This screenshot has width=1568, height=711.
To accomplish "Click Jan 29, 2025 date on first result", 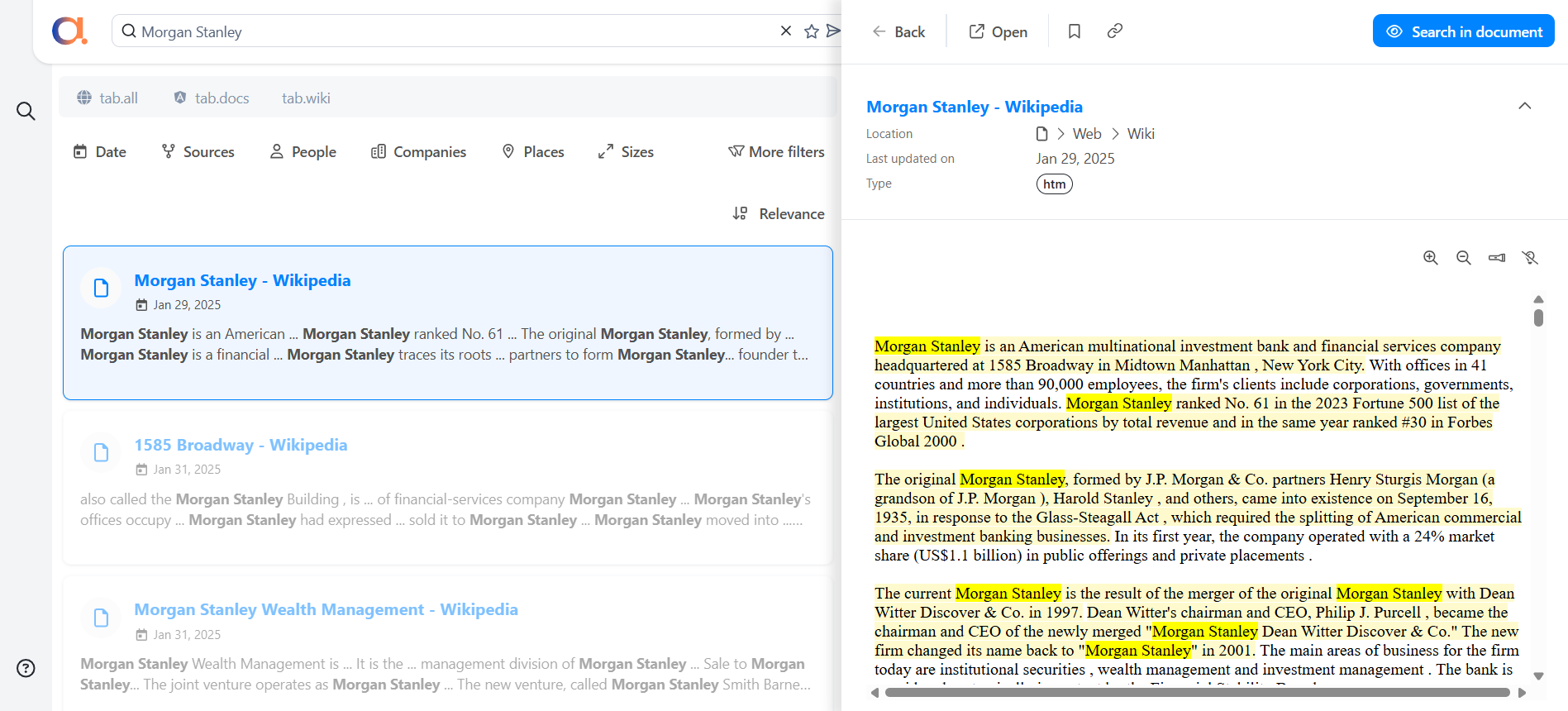I will pyautogui.click(x=187, y=305).
